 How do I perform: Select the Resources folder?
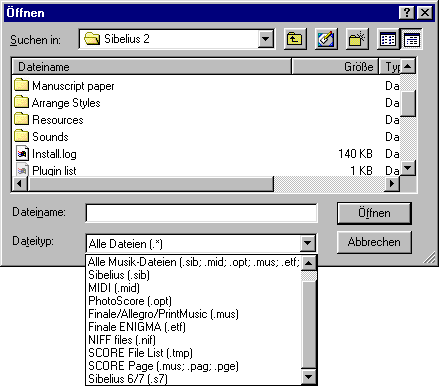point(49,120)
